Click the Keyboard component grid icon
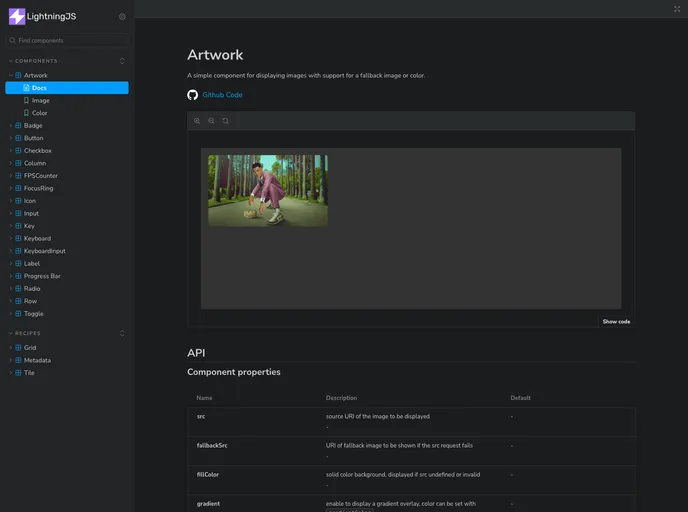This screenshot has width=688, height=512. tap(18, 238)
